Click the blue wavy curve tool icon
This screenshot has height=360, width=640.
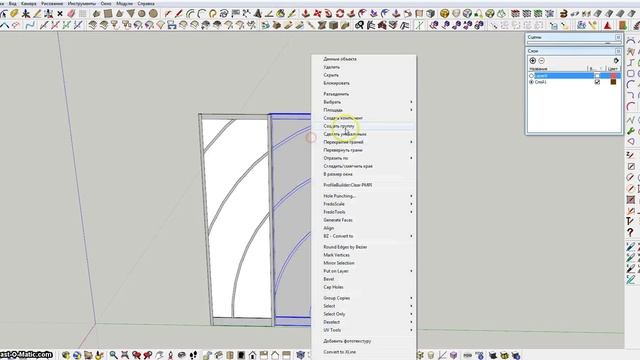point(29,25)
